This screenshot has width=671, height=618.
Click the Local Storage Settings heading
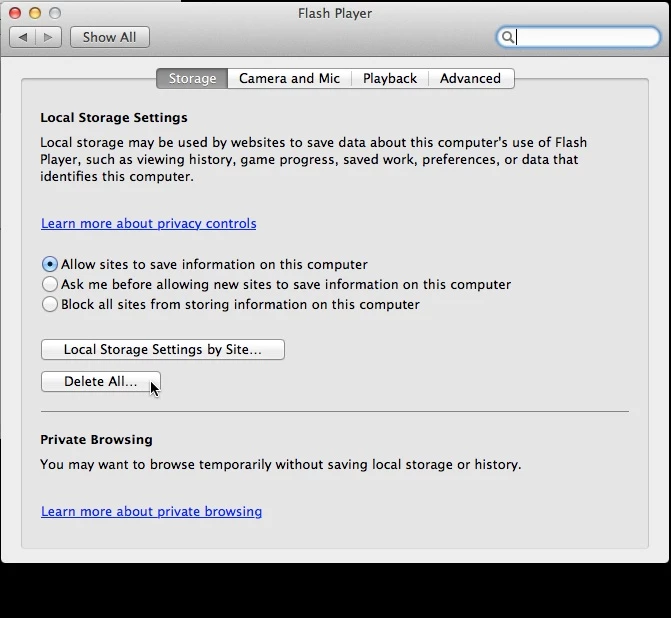pos(114,117)
